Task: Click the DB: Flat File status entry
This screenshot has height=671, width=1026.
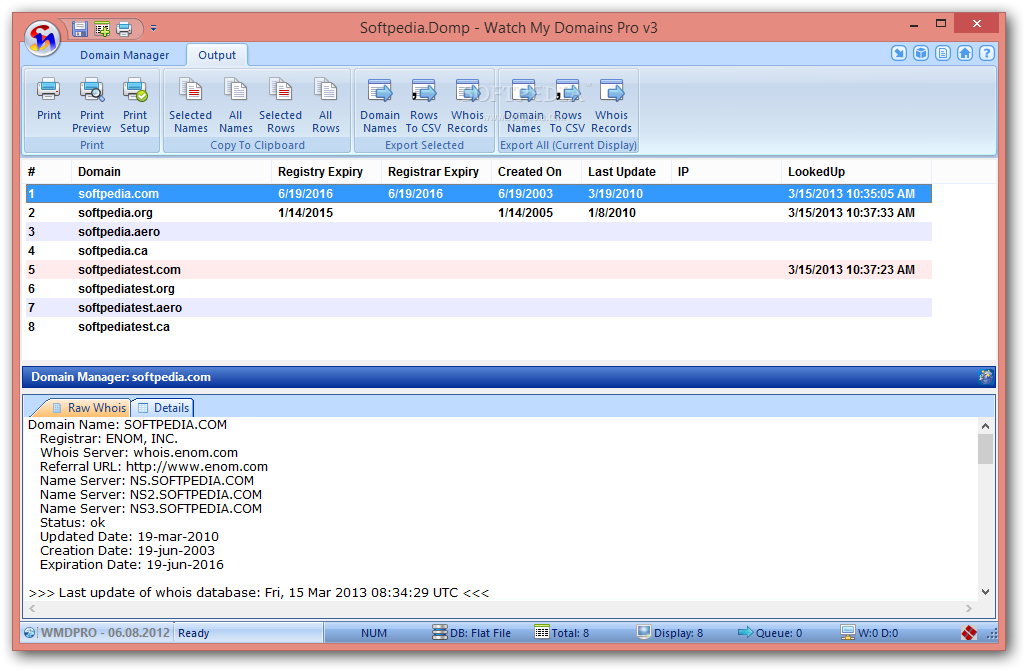Action: (472, 633)
